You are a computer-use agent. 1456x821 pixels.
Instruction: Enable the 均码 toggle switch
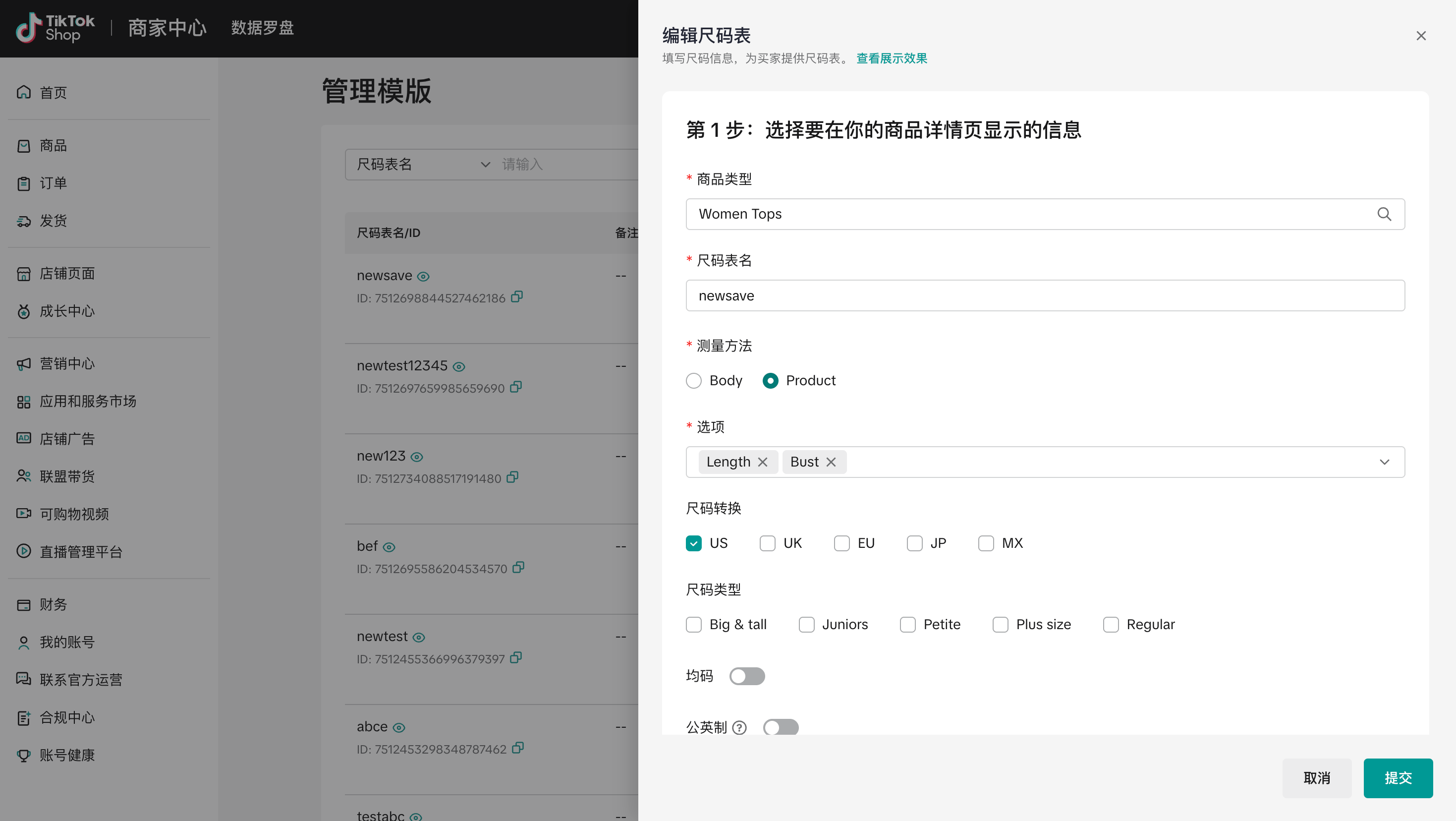point(747,676)
